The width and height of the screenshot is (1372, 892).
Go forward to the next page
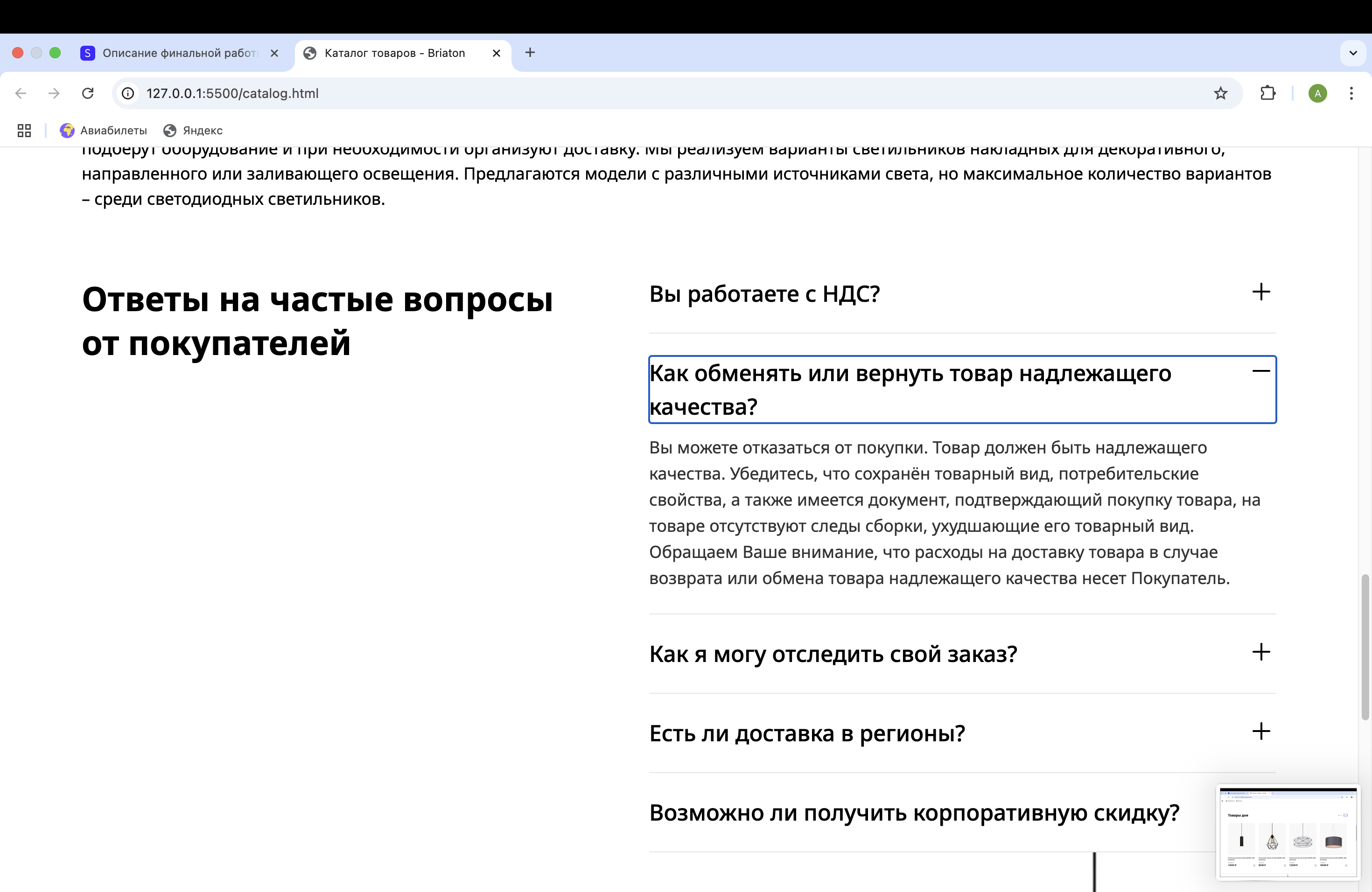[x=54, y=93]
